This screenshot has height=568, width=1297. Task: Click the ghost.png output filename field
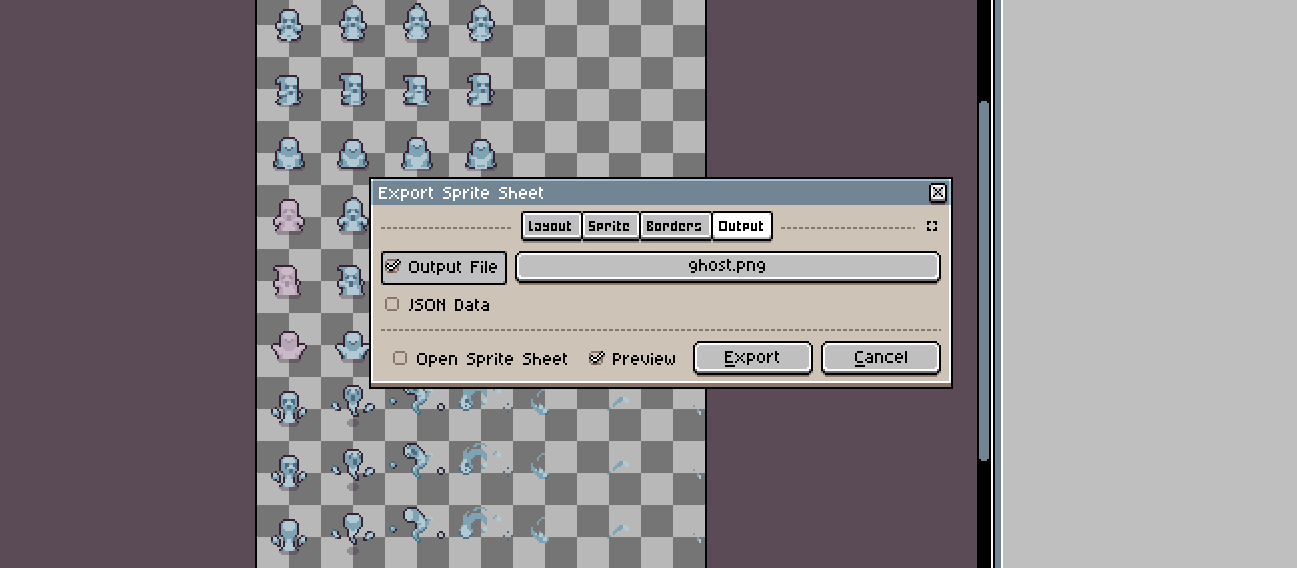coord(728,267)
